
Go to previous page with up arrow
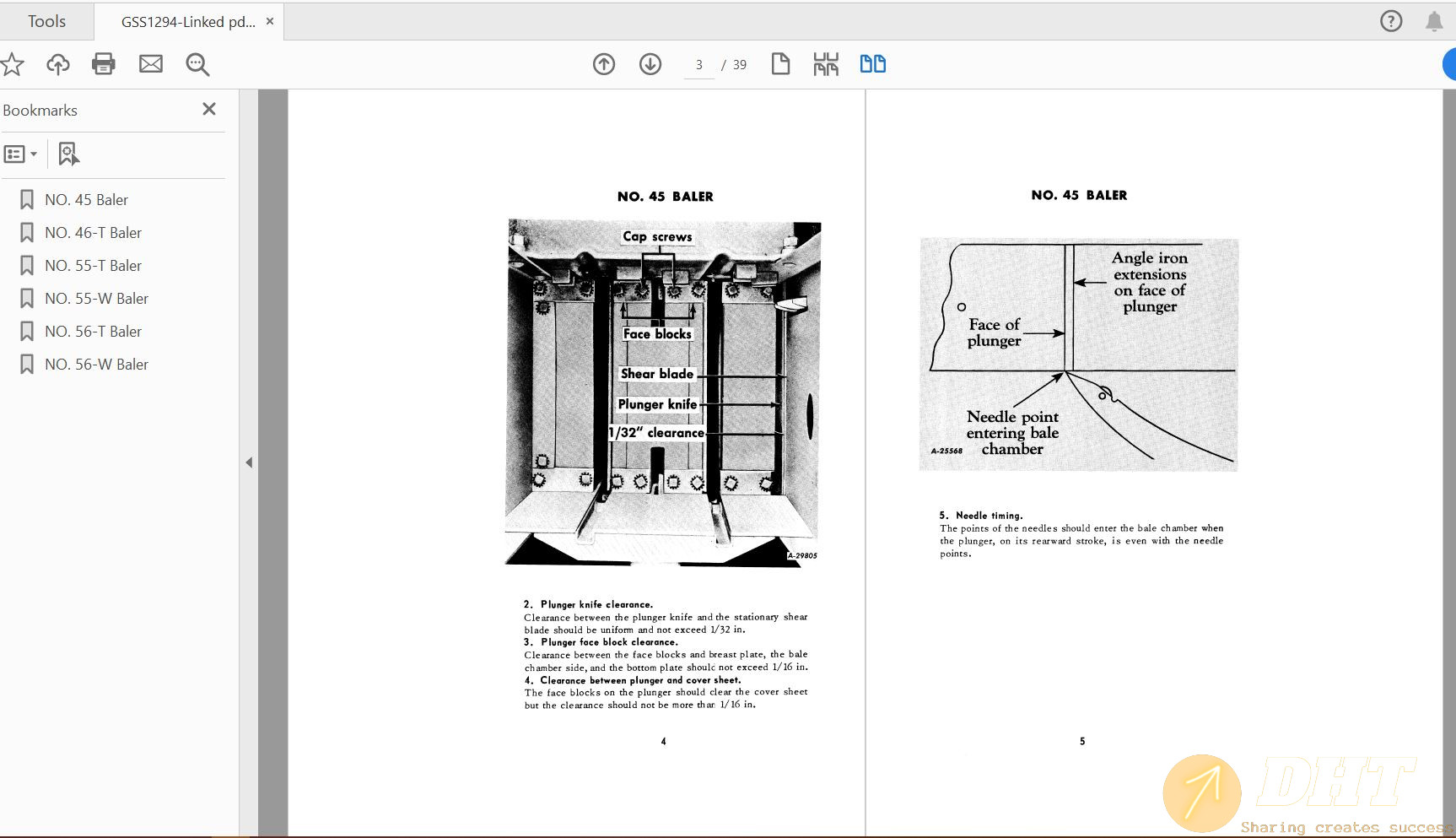point(604,64)
